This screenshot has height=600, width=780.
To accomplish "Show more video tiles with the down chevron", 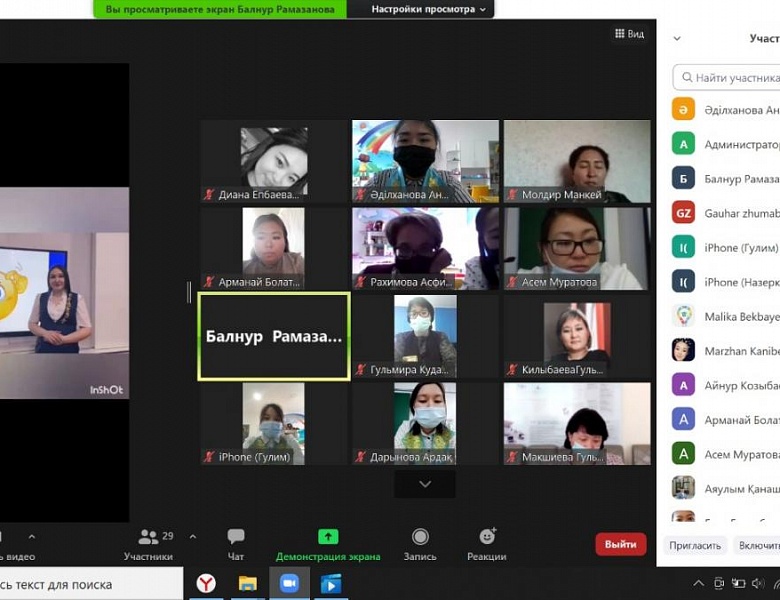I will pos(425,484).
